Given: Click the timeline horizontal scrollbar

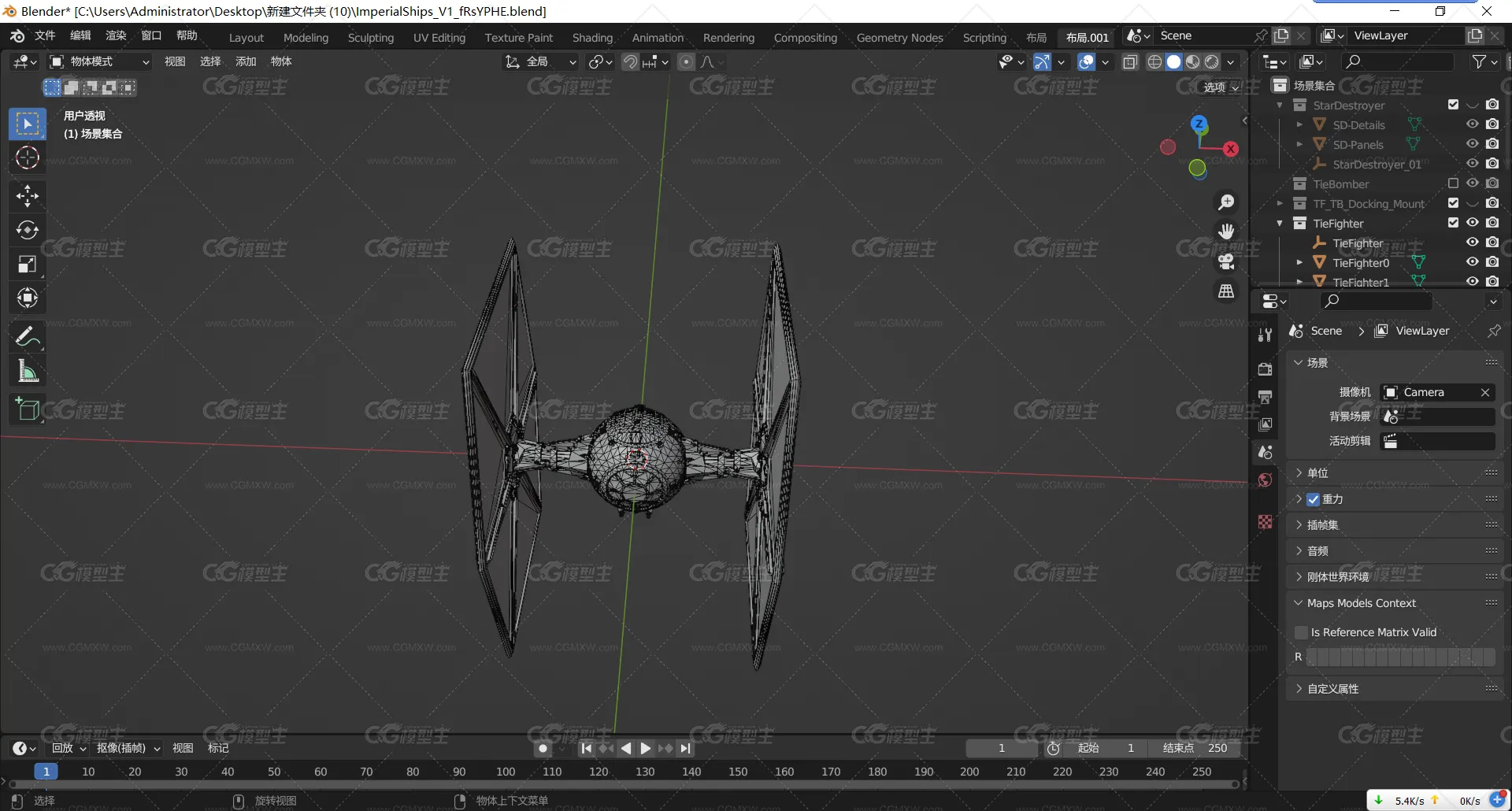Looking at the screenshot, I should pos(622,784).
